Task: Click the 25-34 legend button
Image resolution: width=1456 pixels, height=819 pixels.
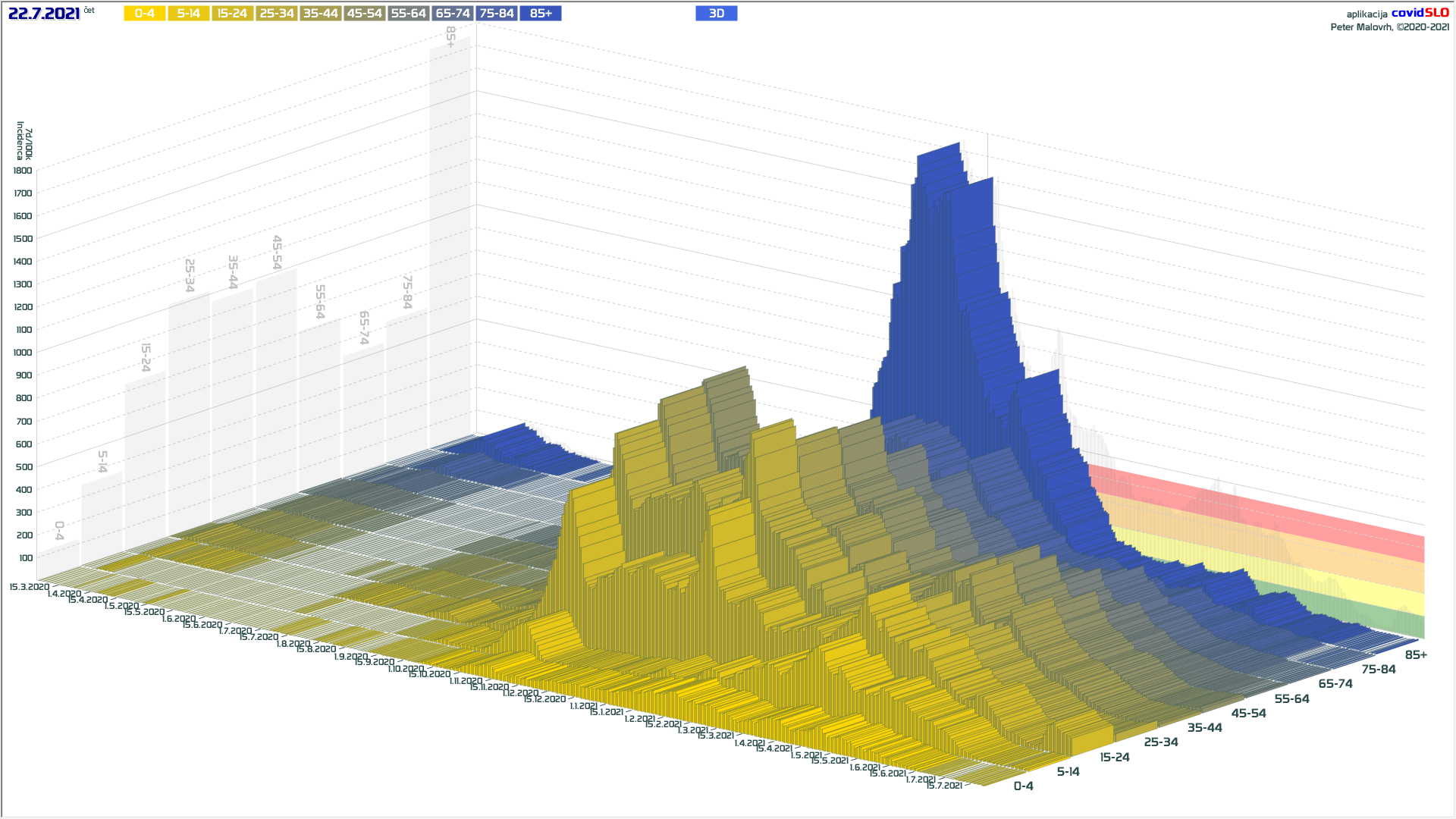Action: [x=277, y=14]
